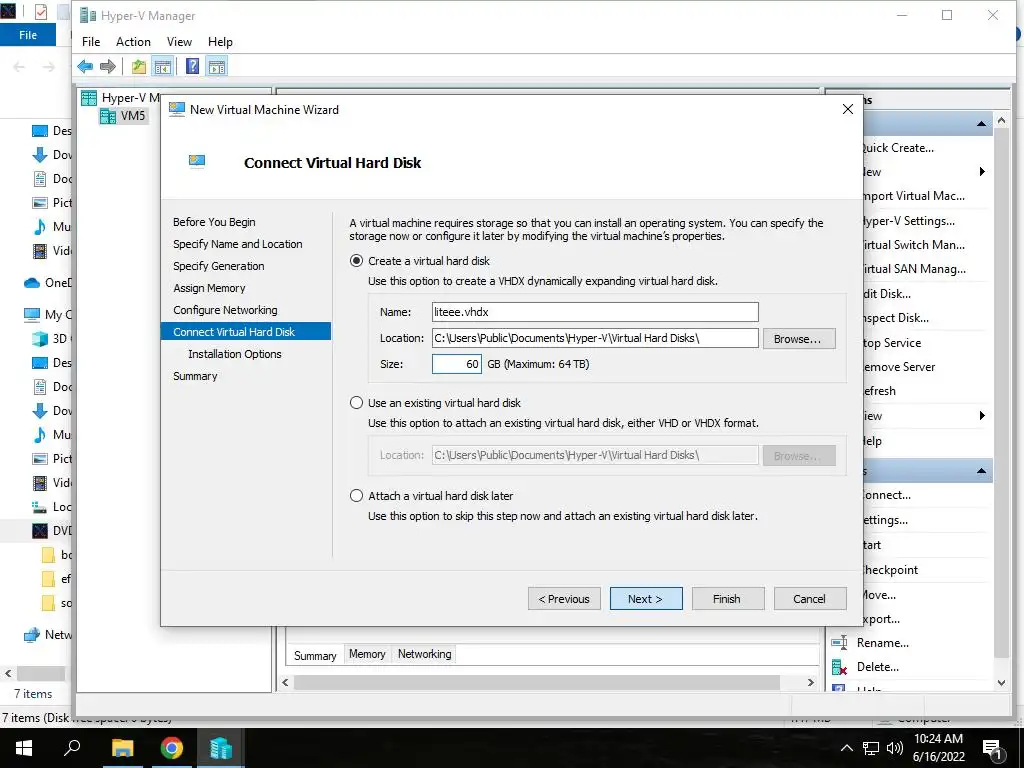Click the Network icon in Explorer sidebar

click(x=32, y=635)
